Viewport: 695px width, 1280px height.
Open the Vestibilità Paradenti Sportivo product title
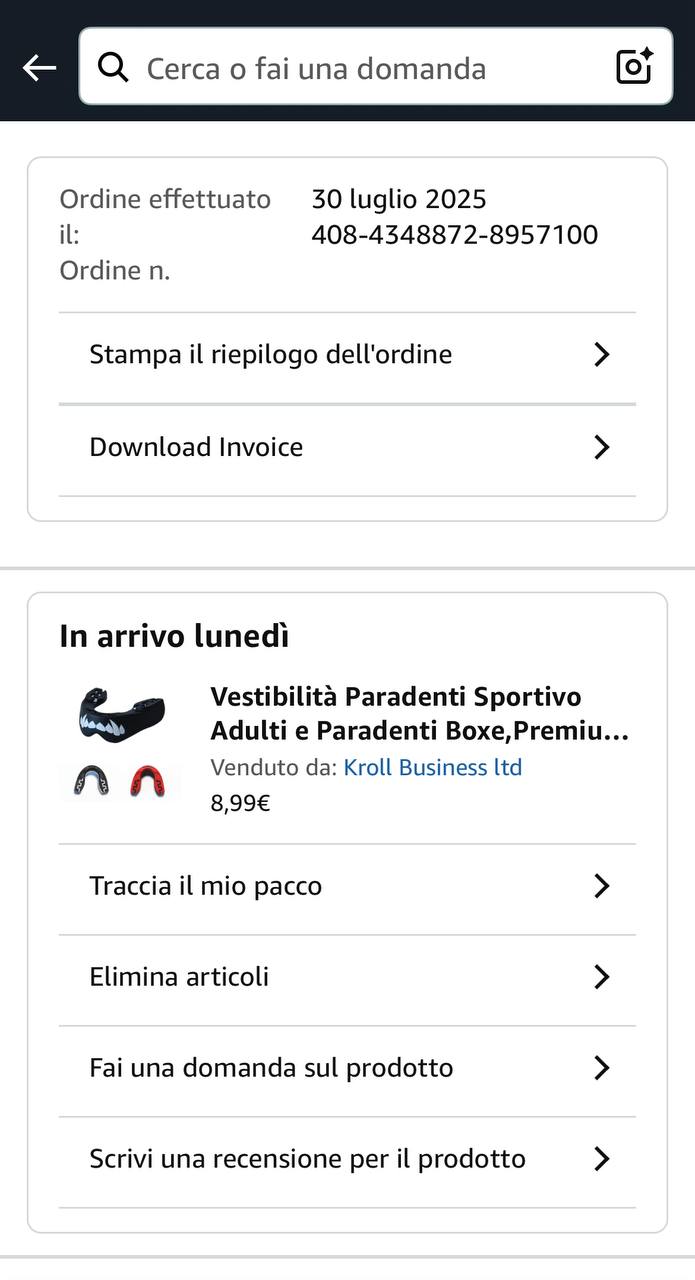pos(420,714)
